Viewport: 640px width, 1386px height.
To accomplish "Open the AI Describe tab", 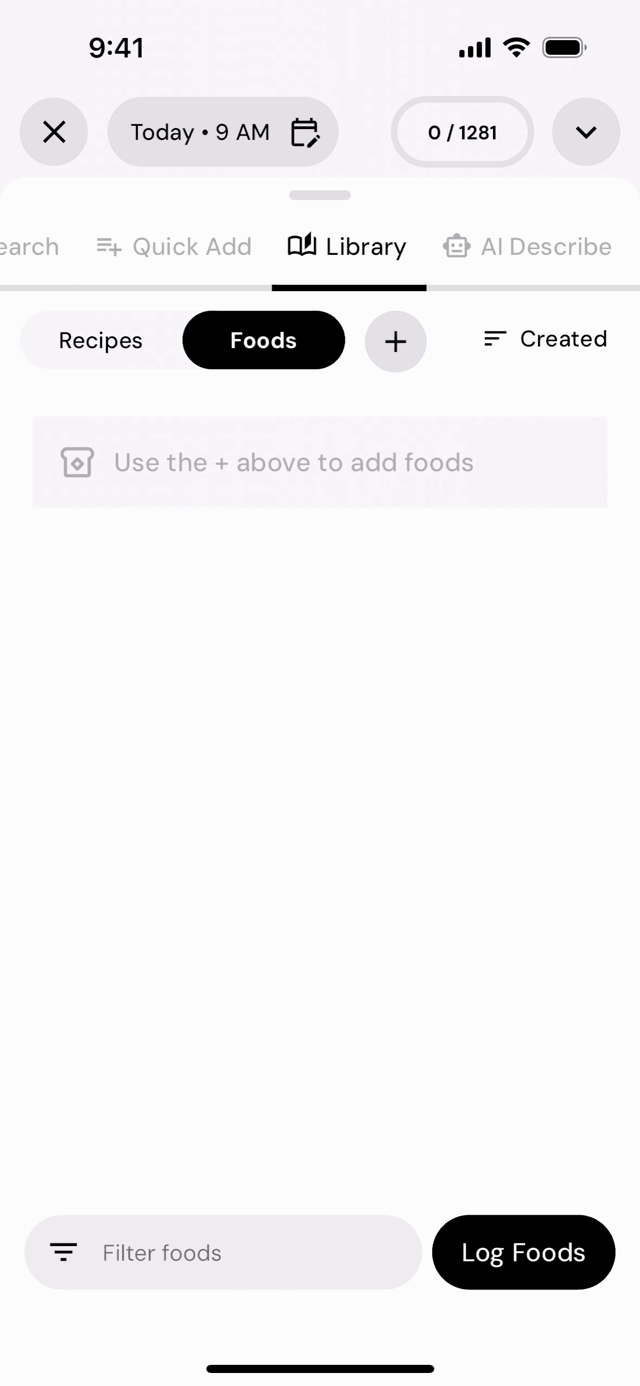I will click(x=527, y=247).
